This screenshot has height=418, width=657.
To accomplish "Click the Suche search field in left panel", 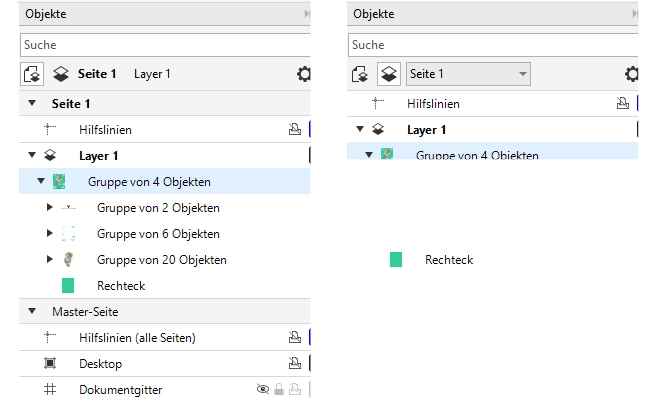I will pos(160,45).
